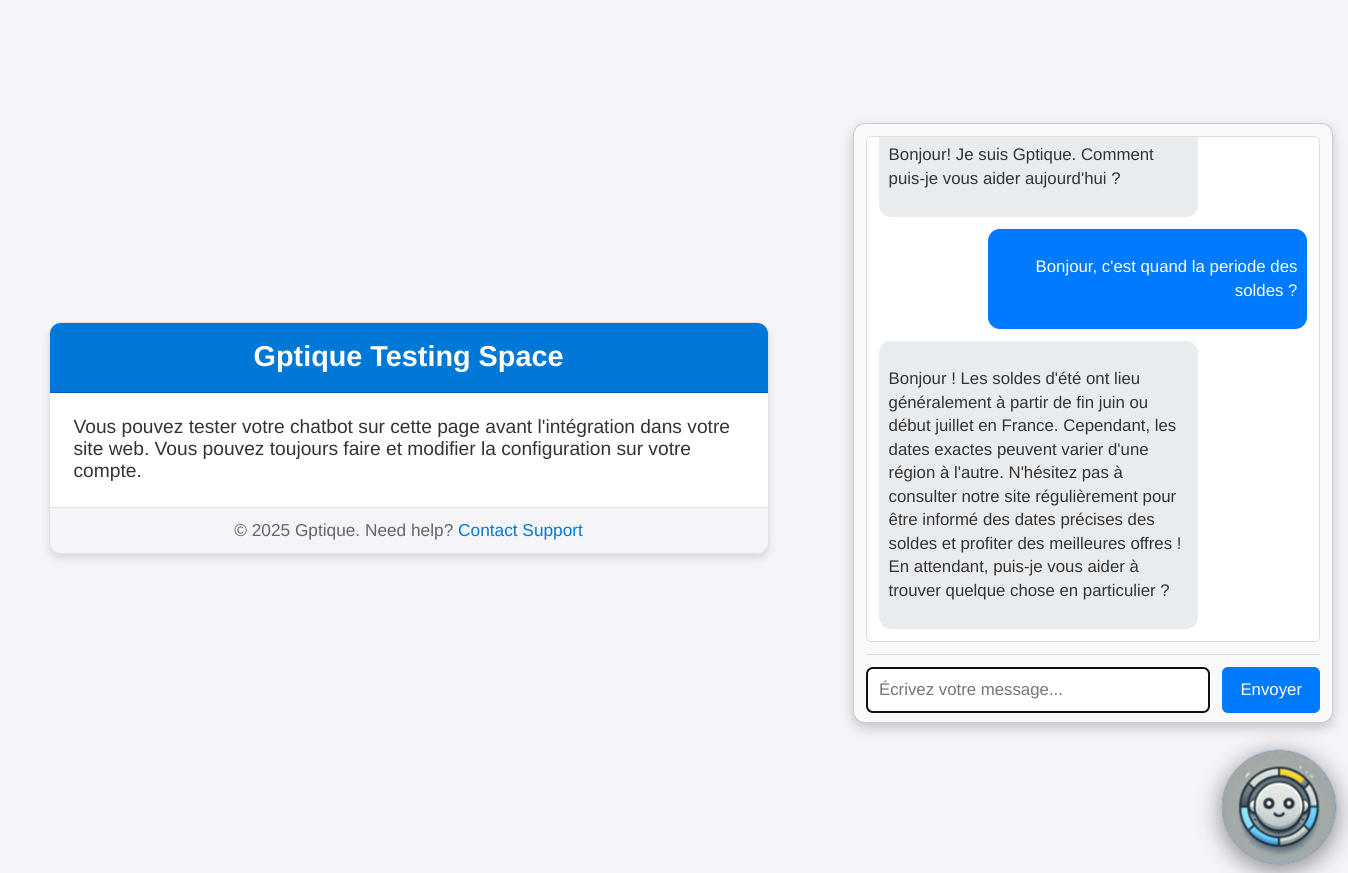Focus the "Écrivez votre message..." input field
The image size is (1348, 873).
coord(1038,690)
